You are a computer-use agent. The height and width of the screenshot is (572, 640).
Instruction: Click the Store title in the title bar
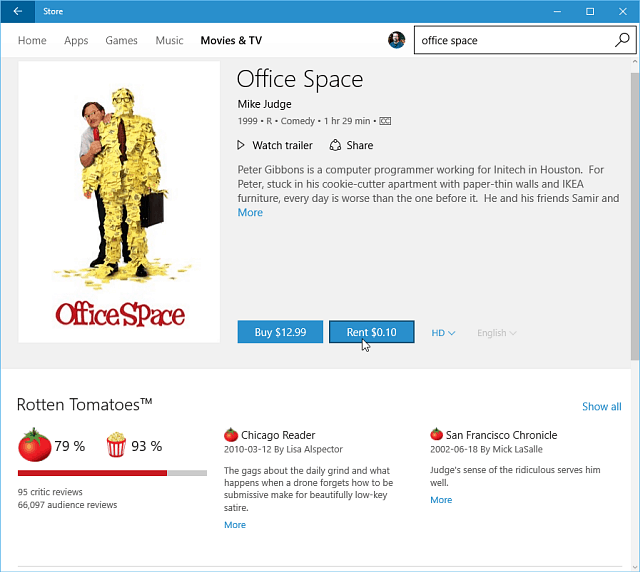coord(53,11)
